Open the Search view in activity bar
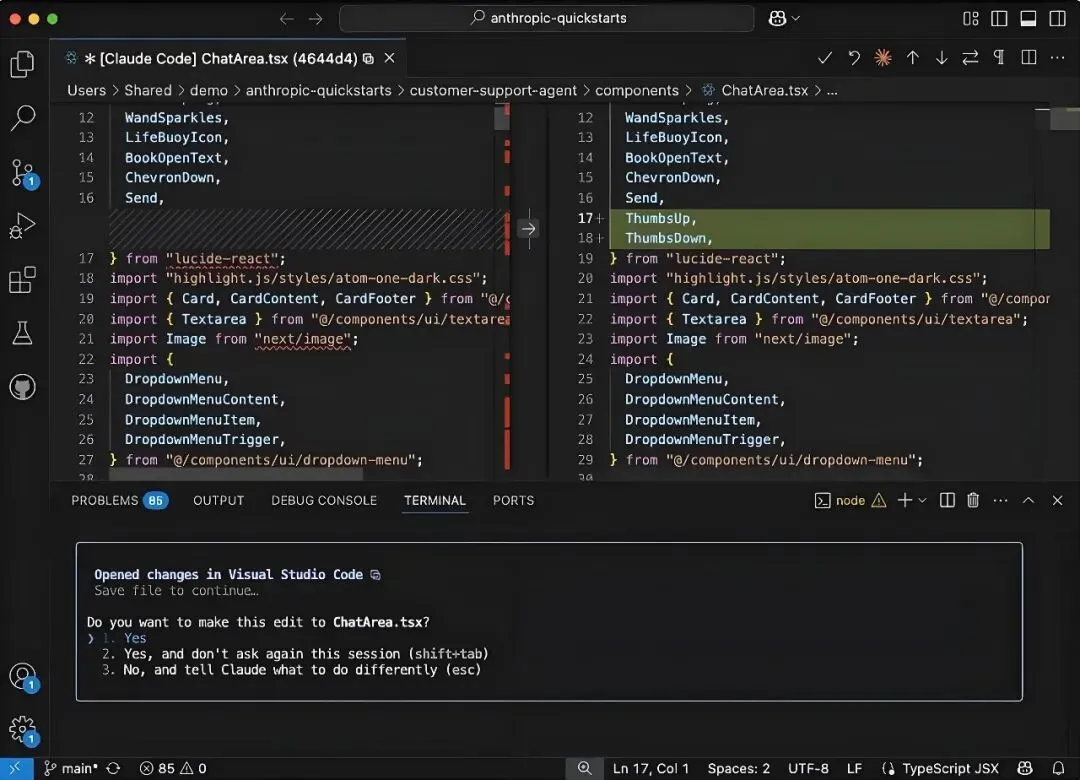The height and width of the screenshot is (780, 1080). [22, 118]
